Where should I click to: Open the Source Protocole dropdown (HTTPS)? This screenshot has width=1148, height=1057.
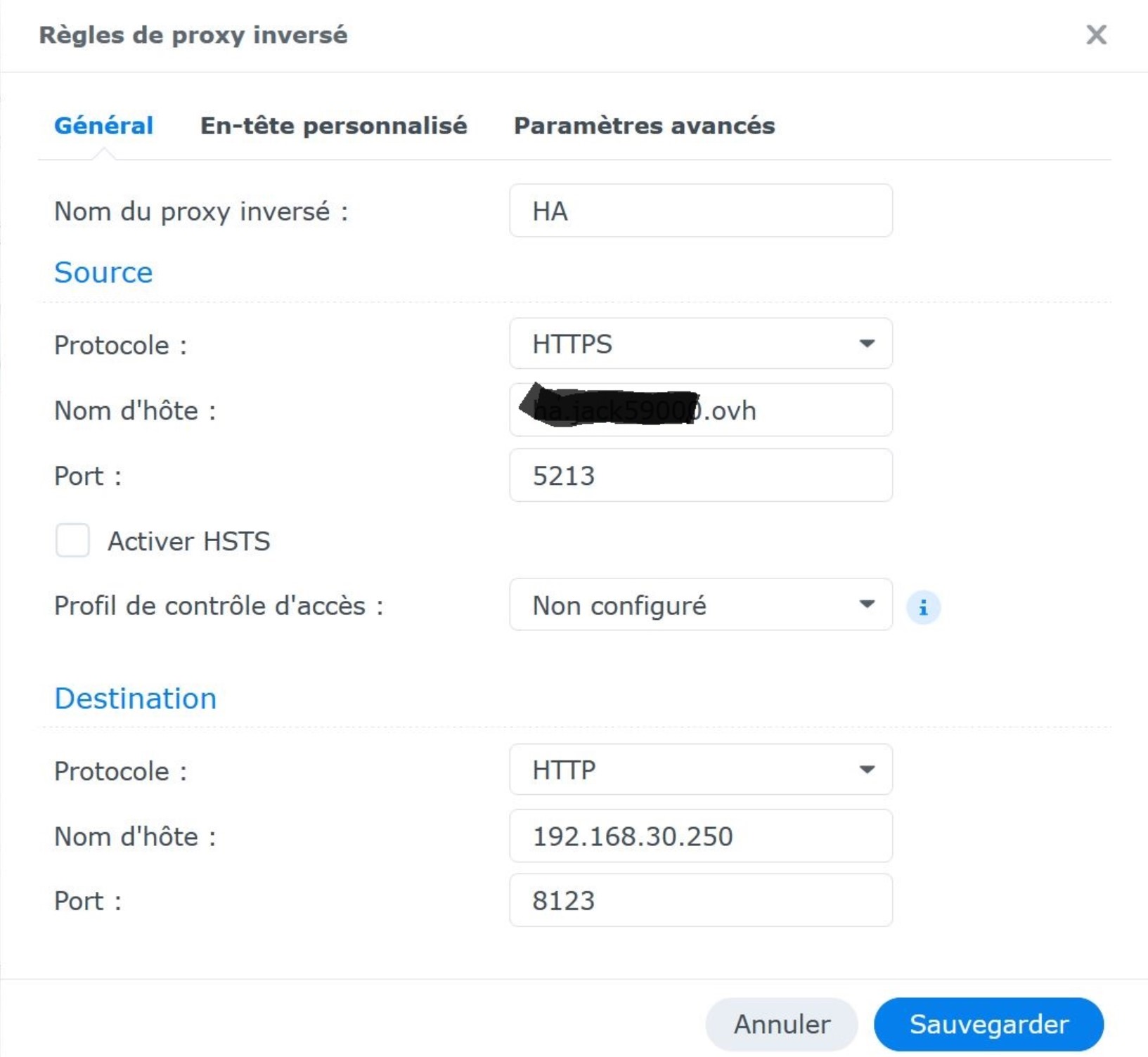tap(700, 344)
